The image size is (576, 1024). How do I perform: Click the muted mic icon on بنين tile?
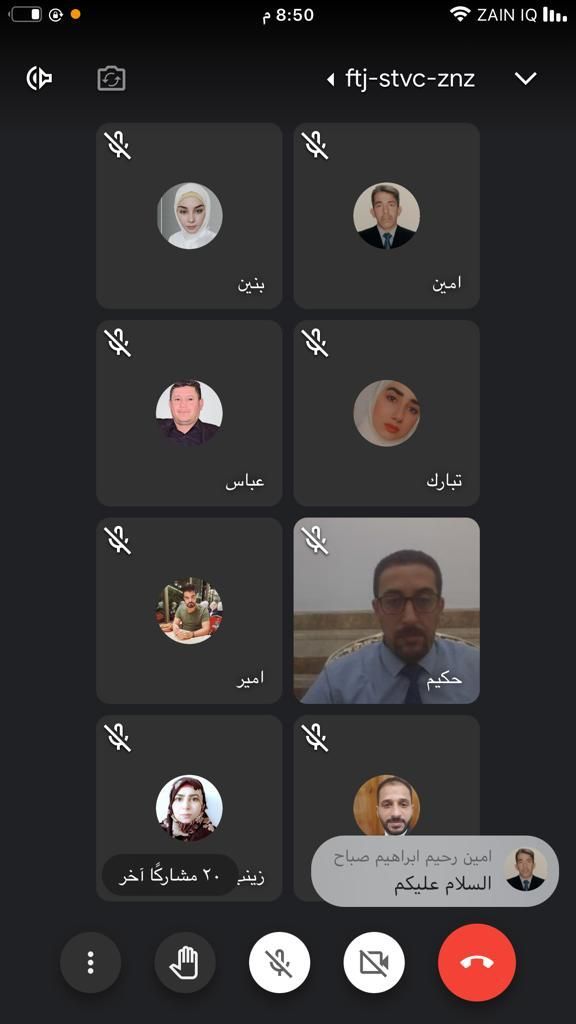click(x=118, y=145)
